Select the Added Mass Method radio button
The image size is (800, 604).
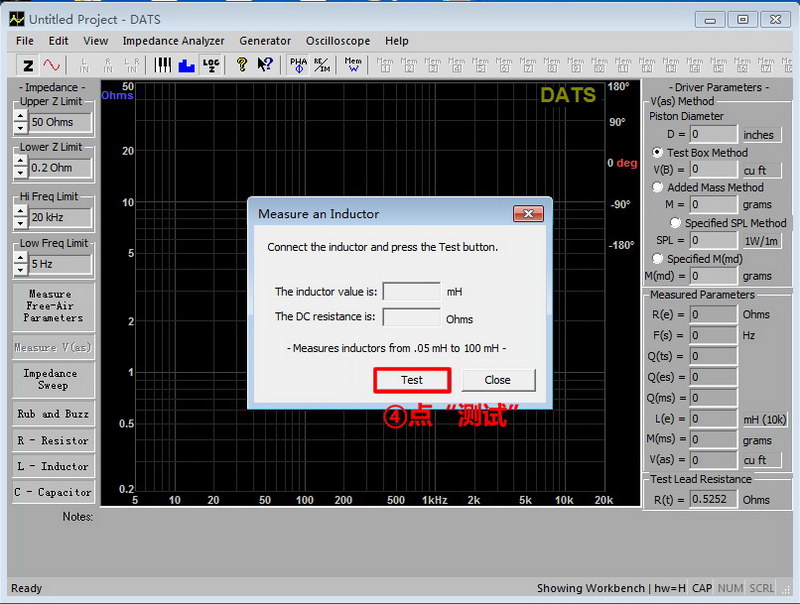click(x=657, y=187)
